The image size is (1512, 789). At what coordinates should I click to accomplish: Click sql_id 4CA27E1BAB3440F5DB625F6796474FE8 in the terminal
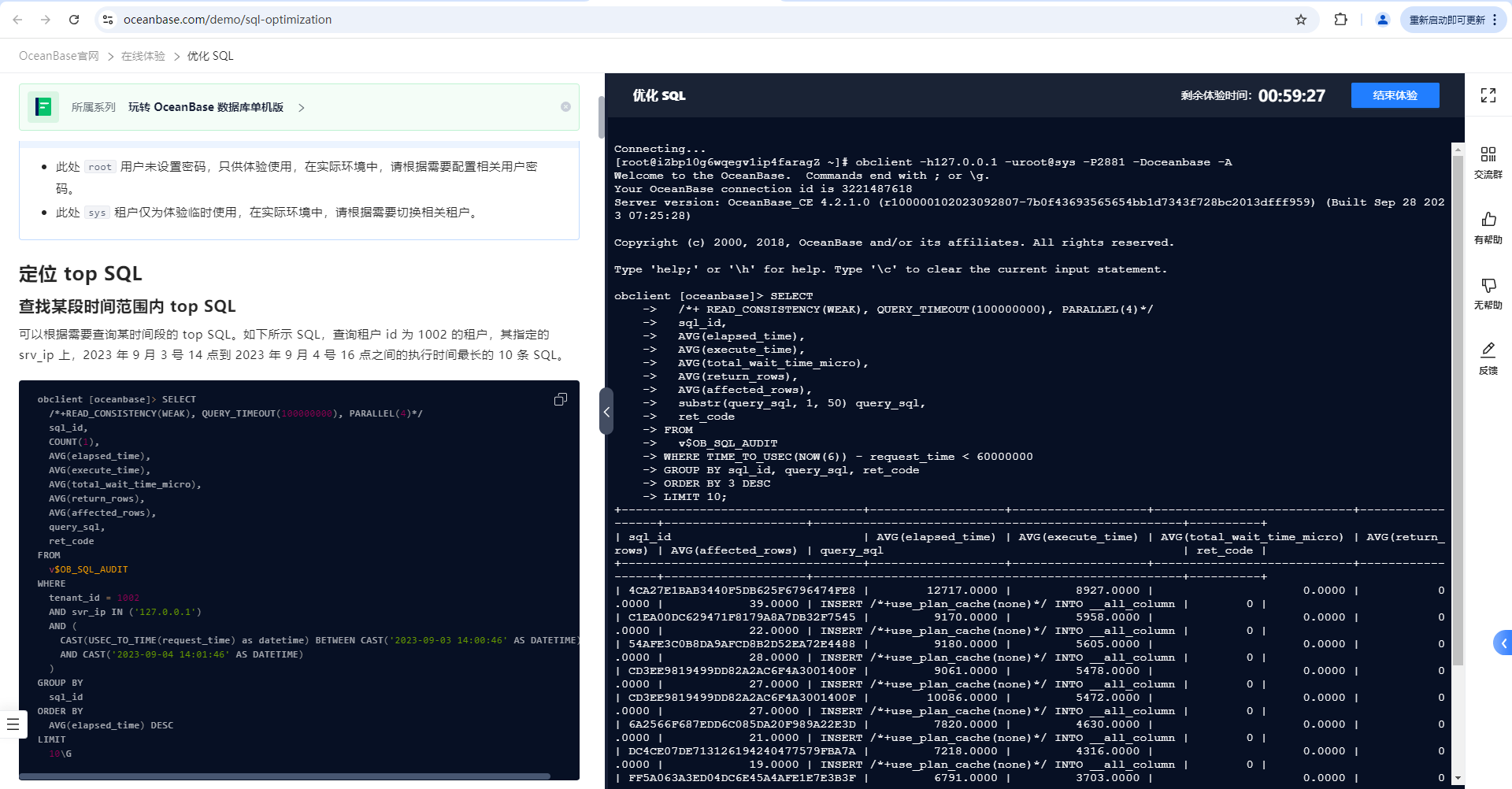pyautogui.click(x=742, y=591)
